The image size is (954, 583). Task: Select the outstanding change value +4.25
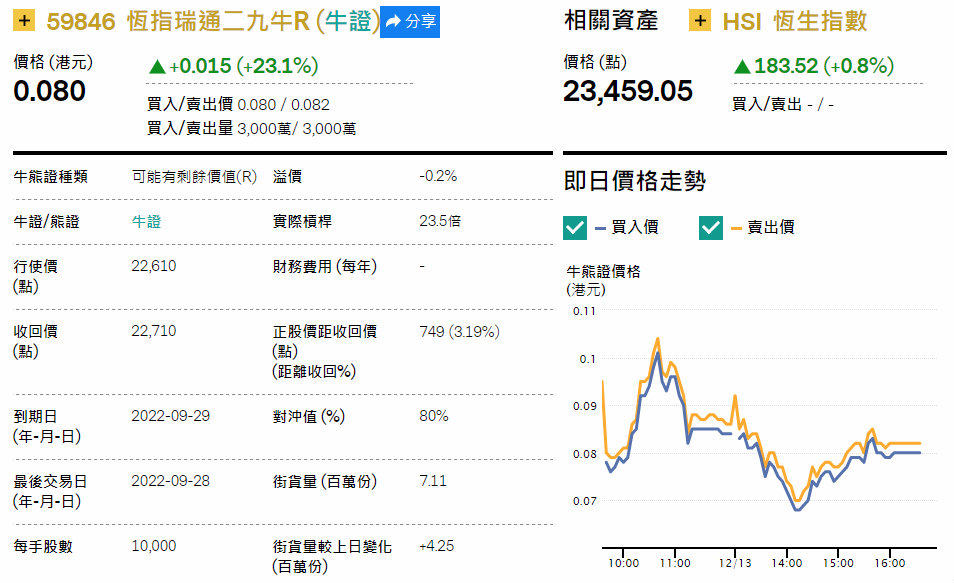coord(436,546)
